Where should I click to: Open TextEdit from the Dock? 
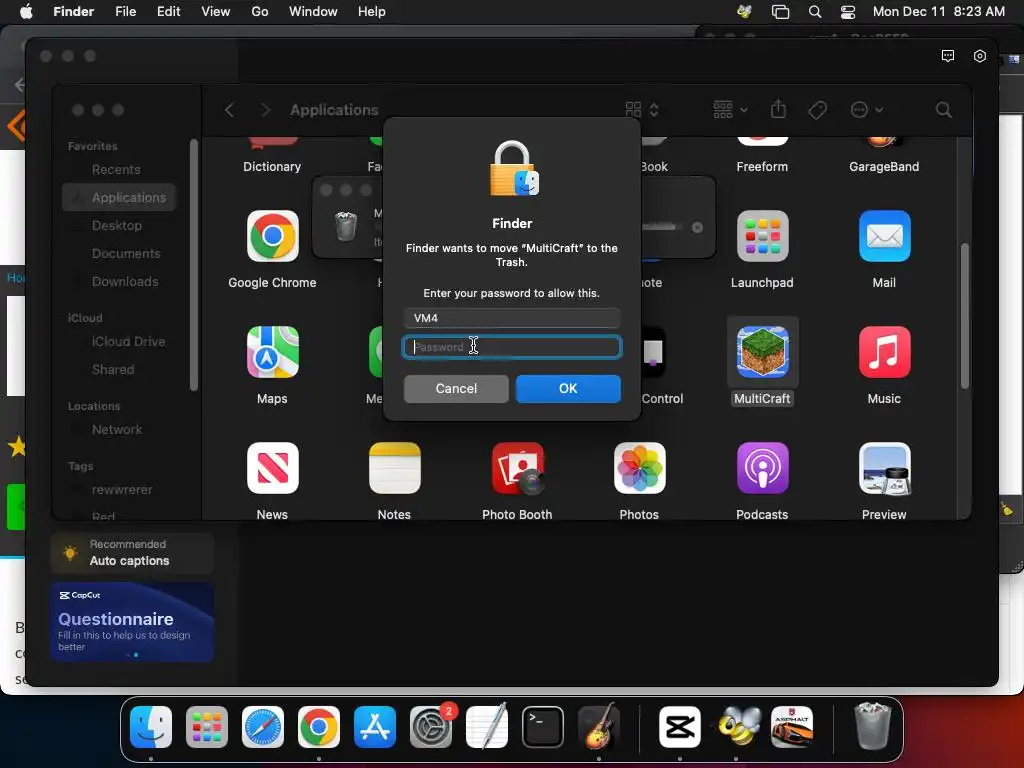point(487,726)
